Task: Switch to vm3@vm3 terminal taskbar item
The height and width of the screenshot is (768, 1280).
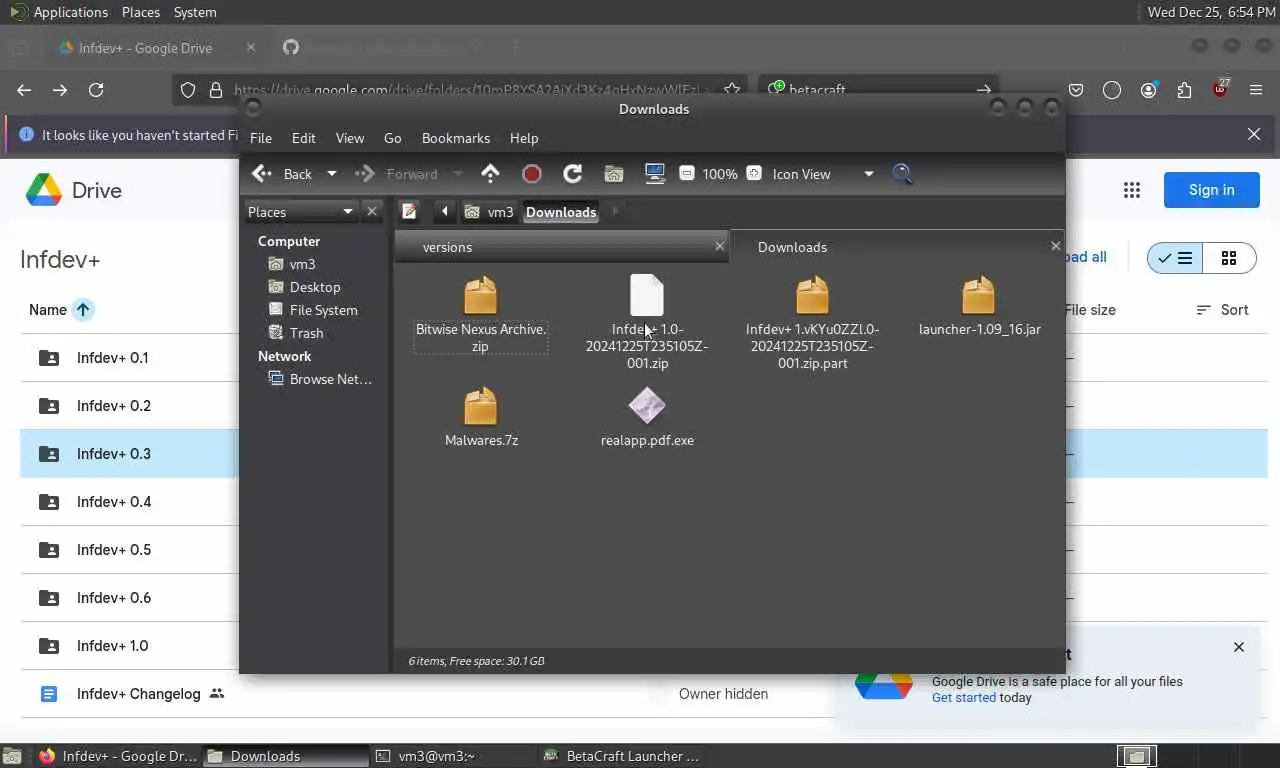Action: coord(453,756)
